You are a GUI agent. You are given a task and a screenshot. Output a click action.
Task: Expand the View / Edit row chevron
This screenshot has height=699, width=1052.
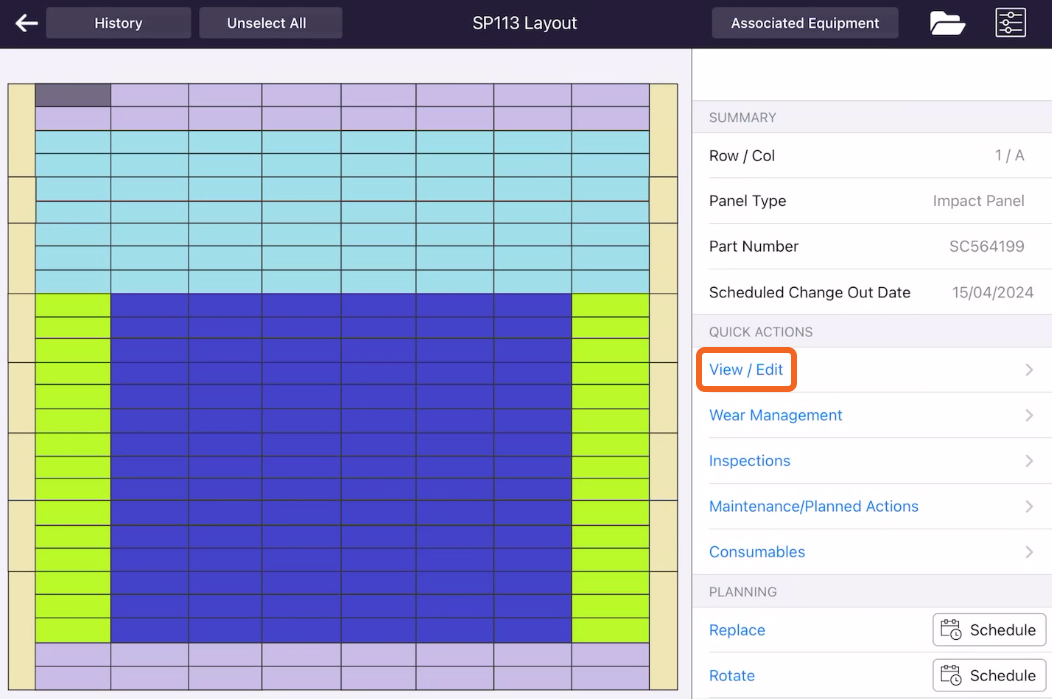click(x=1029, y=370)
